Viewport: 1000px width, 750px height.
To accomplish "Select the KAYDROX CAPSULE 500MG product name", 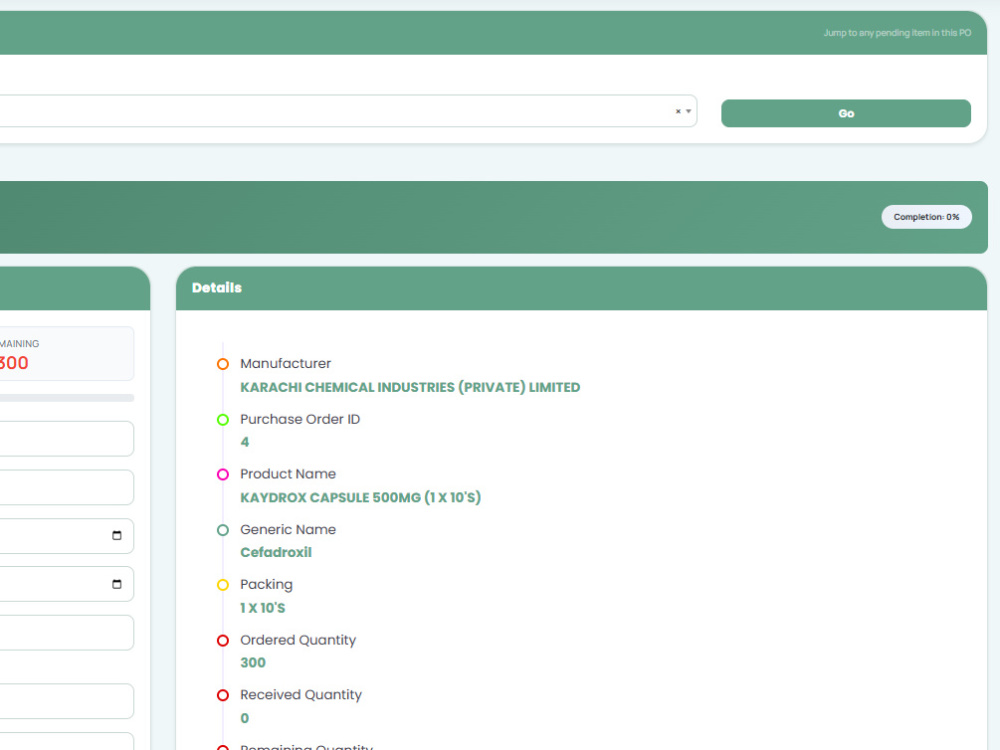I will 360,497.
